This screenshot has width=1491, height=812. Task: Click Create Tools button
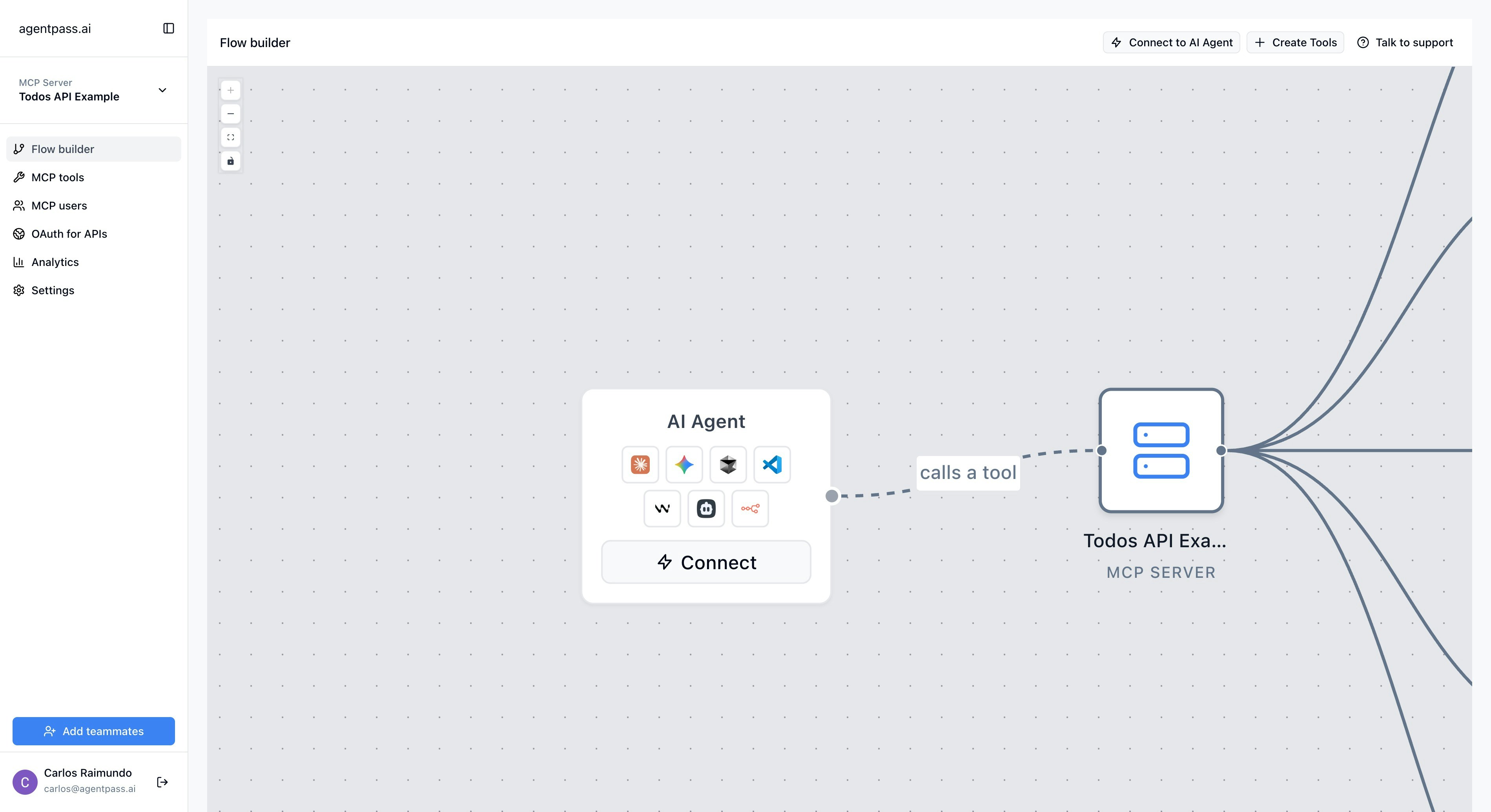tap(1295, 42)
